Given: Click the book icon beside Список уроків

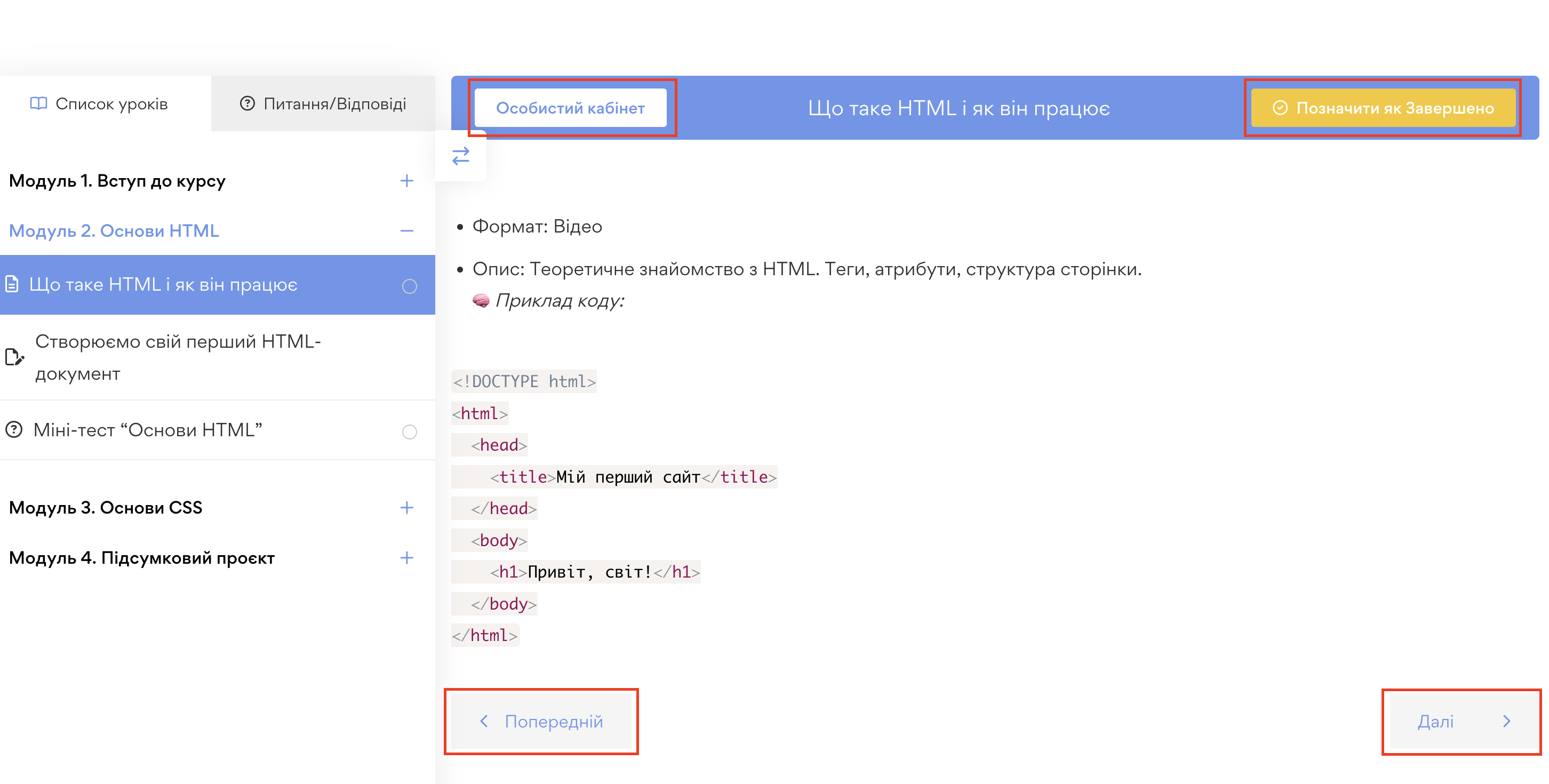Looking at the screenshot, I should pos(38,103).
